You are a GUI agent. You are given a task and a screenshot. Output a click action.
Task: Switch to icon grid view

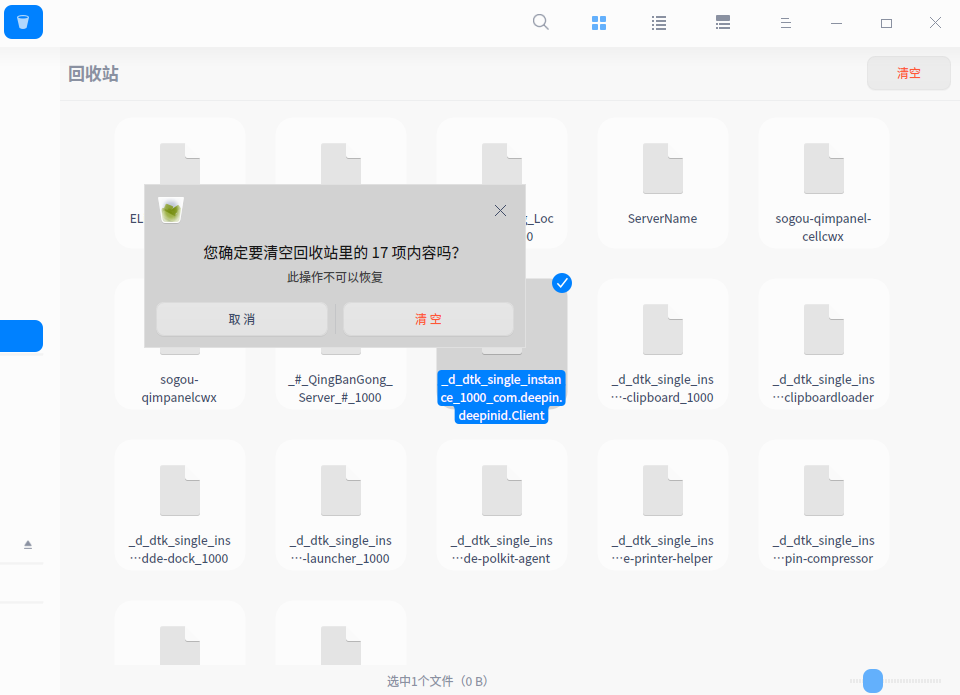[599, 22]
